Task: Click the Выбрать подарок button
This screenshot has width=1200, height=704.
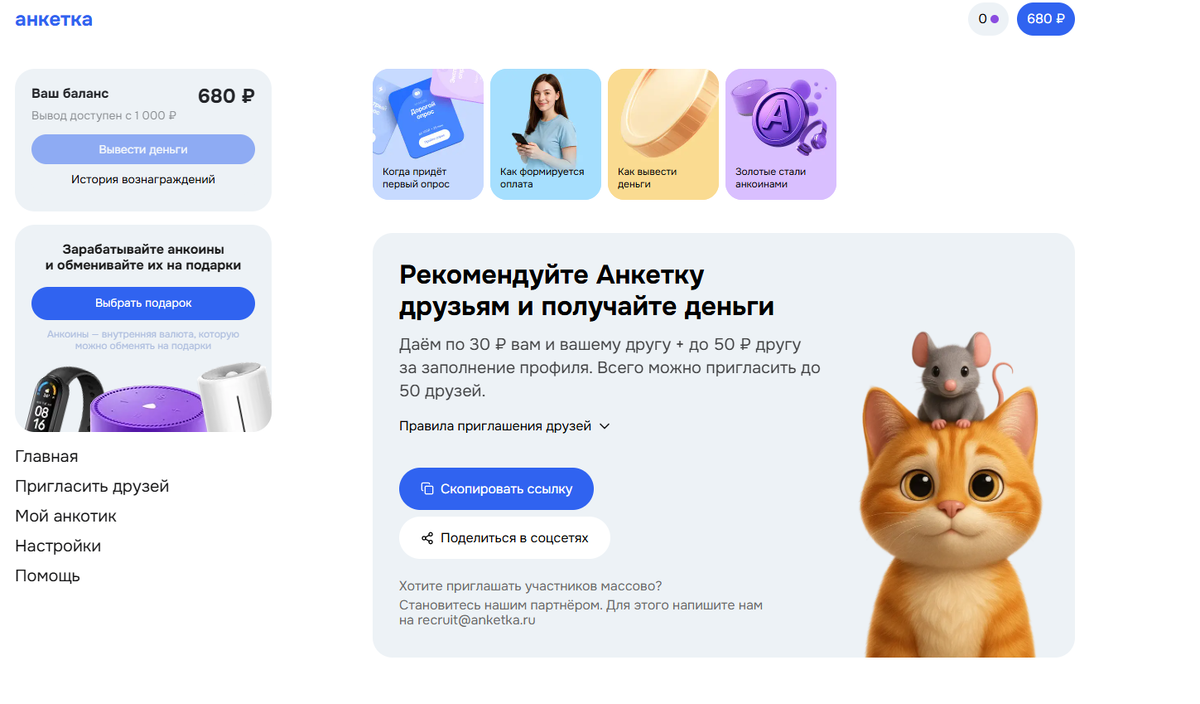Action: (x=143, y=303)
